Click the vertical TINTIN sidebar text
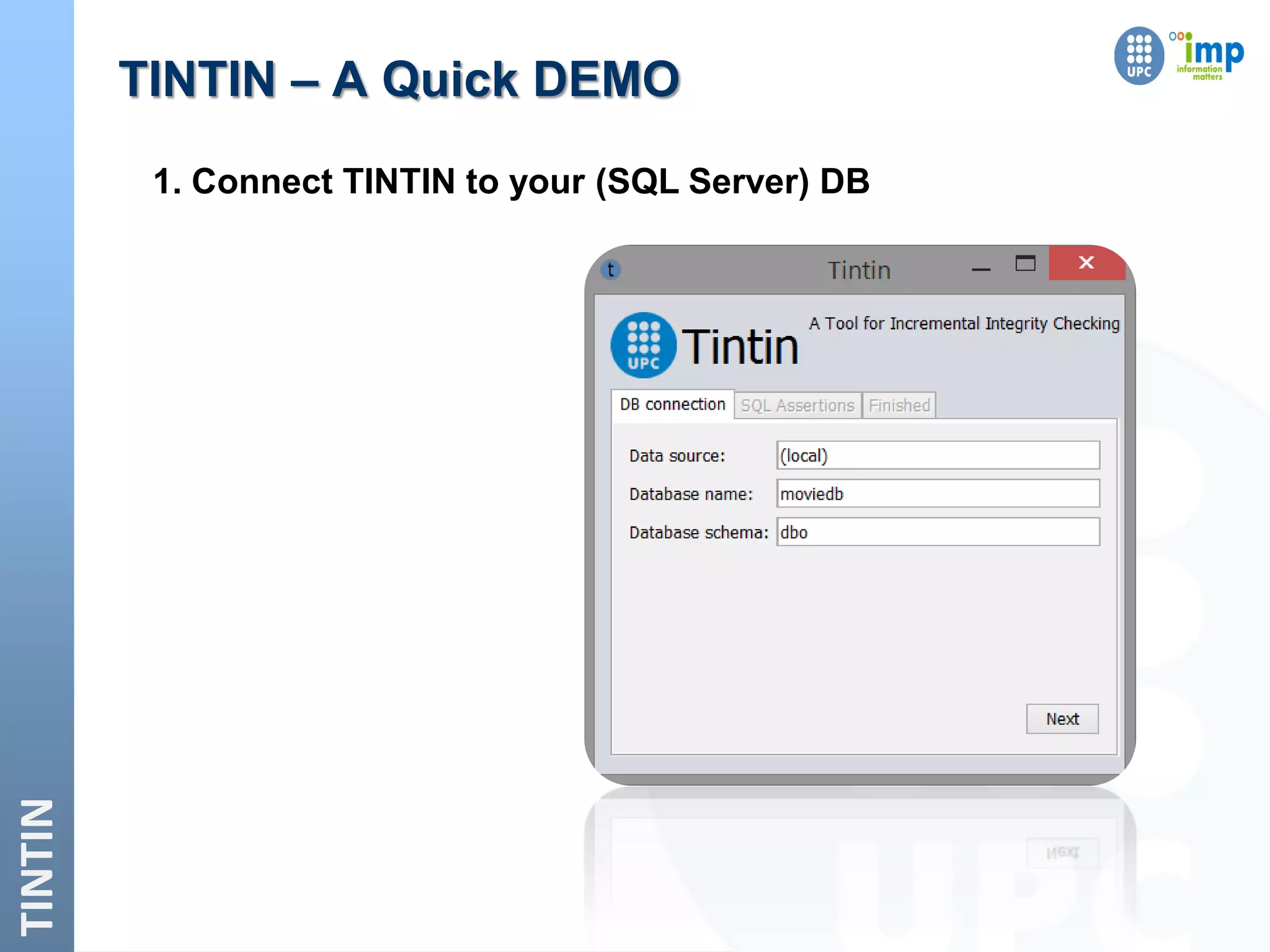The image size is (1270, 952). tap(37, 868)
